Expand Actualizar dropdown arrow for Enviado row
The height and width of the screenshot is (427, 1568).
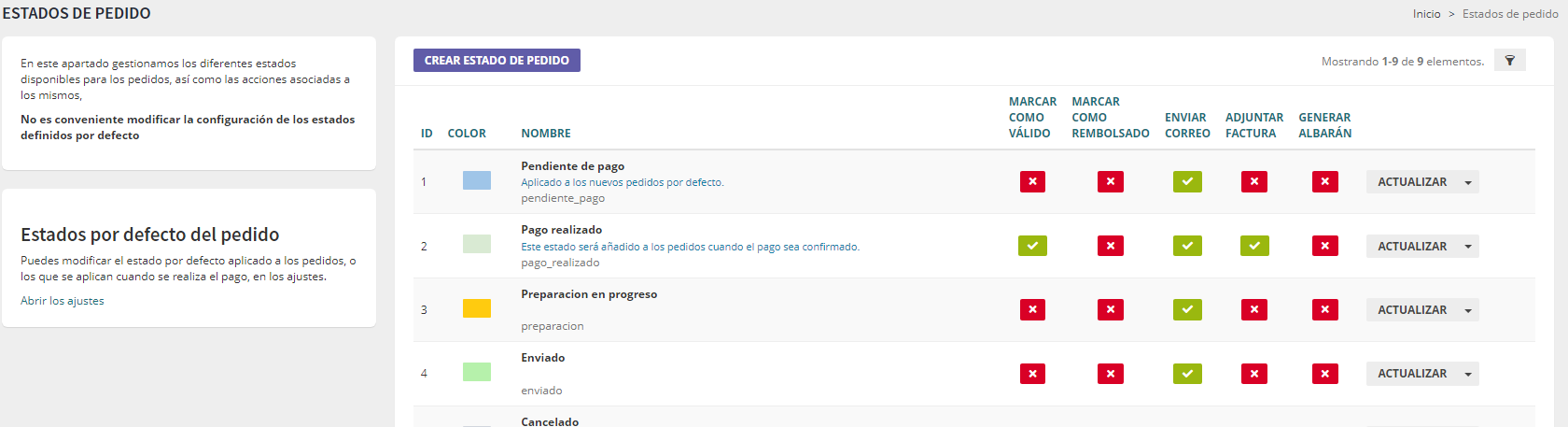click(1468, 374)
